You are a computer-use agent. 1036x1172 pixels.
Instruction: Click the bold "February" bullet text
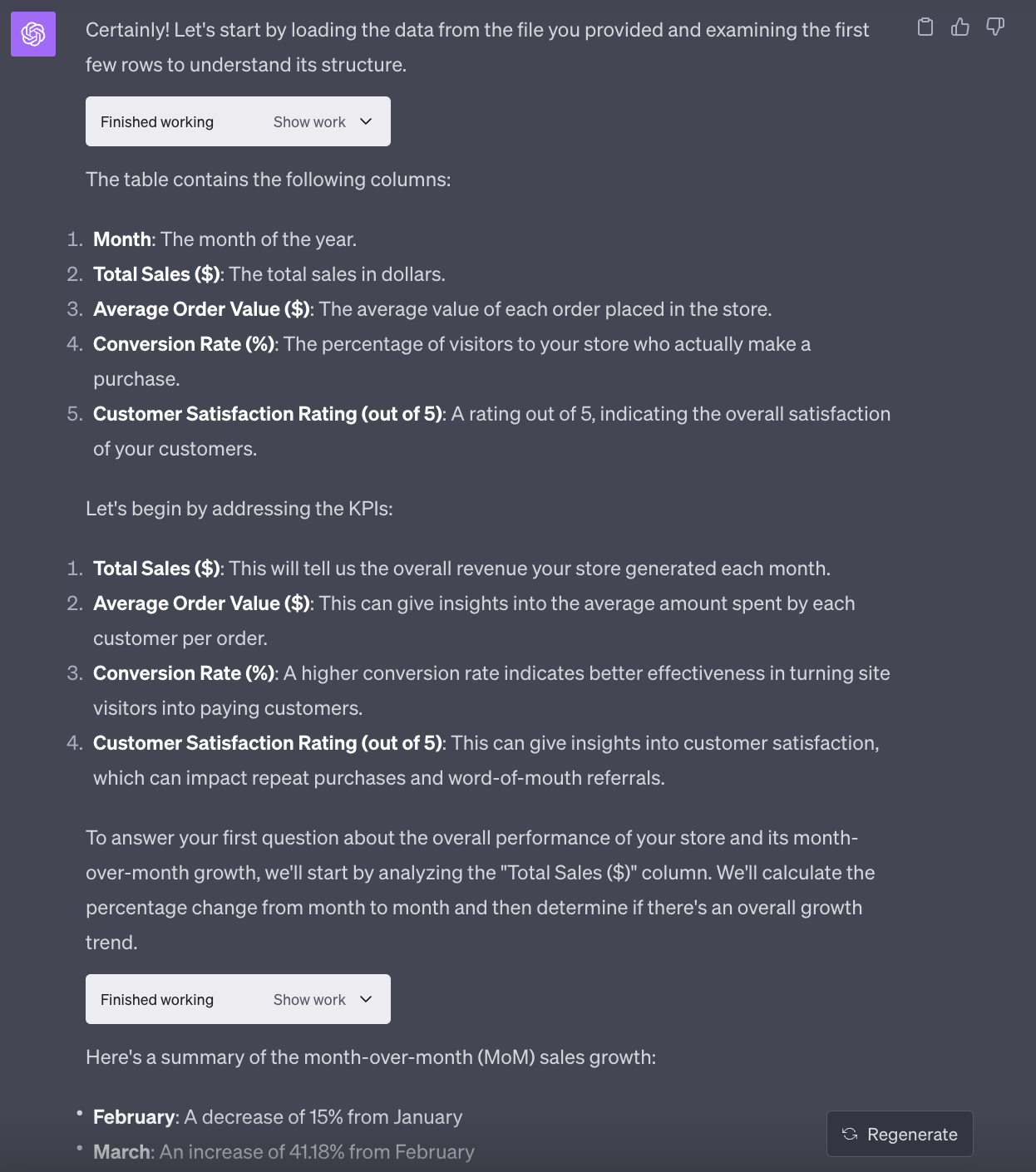[134, 1117]
